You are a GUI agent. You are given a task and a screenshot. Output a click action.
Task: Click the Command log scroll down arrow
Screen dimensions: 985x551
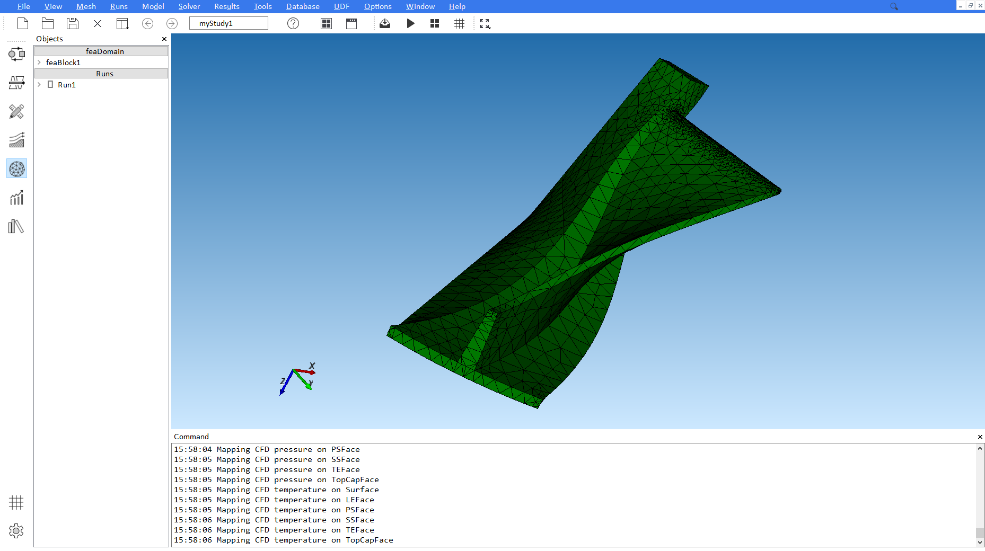tap(979, 542)
